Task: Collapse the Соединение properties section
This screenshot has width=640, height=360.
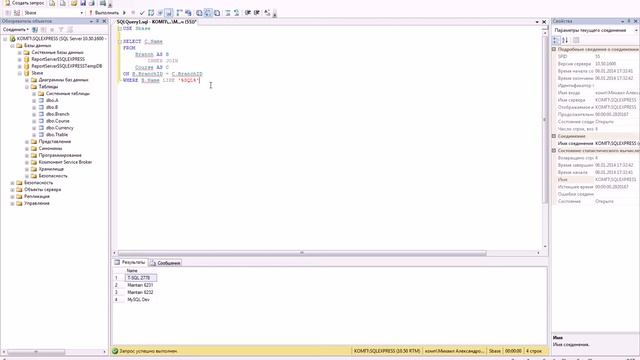Action: [554, 136]
